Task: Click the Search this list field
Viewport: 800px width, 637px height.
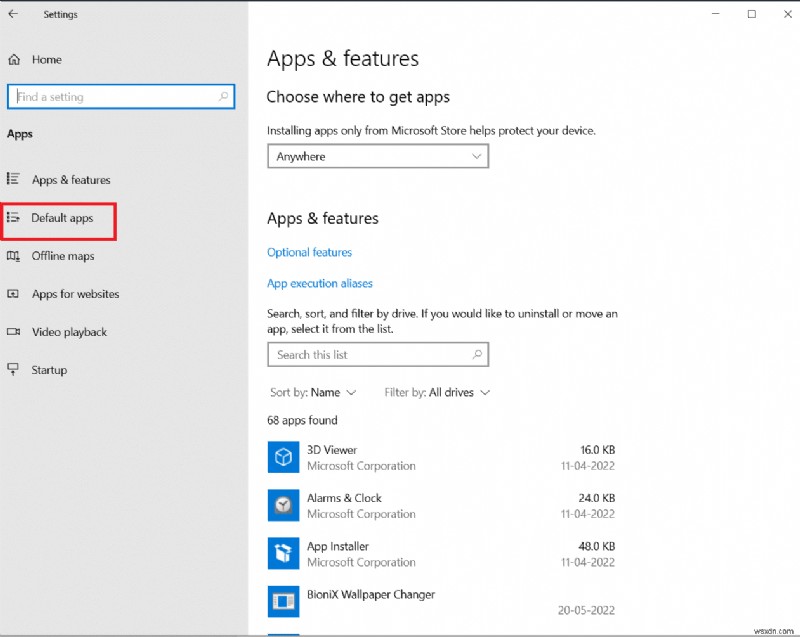Action: point(370,355)
